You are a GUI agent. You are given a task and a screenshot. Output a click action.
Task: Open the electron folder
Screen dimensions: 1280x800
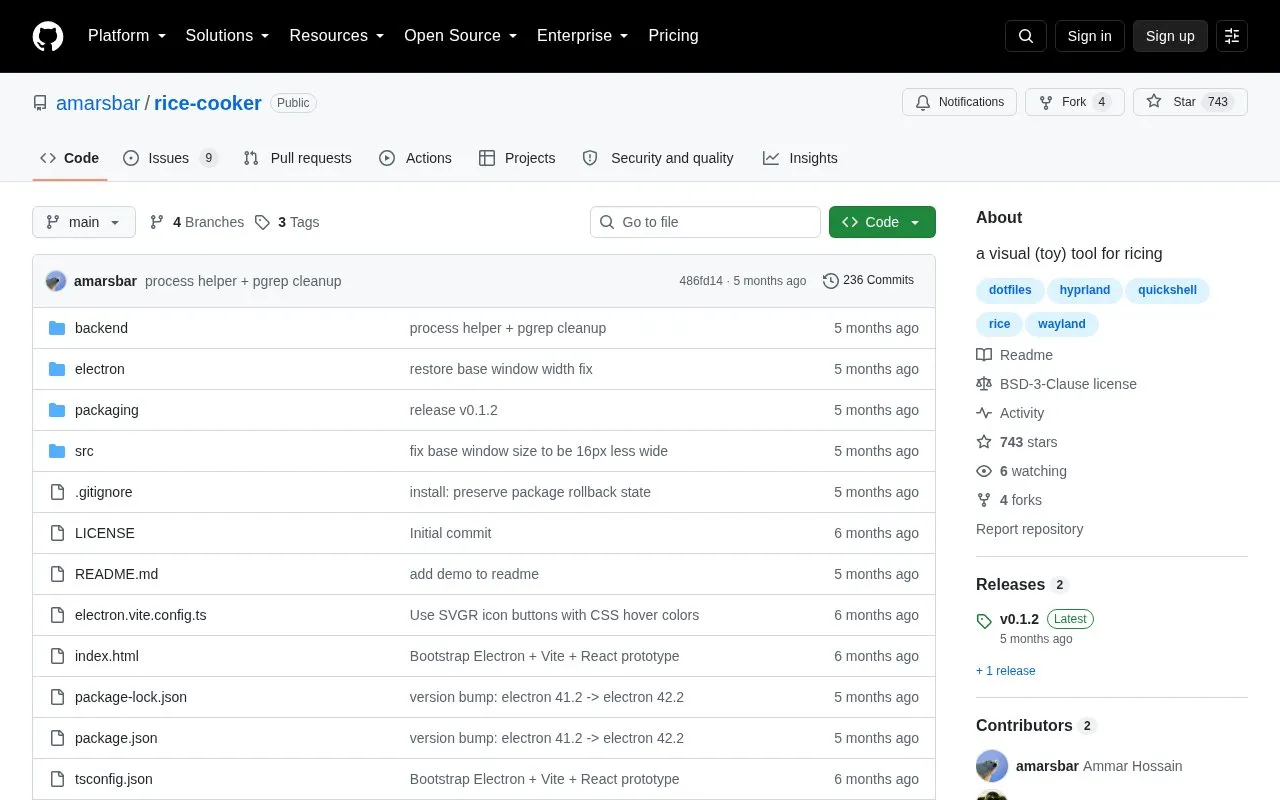pyautogui.click(x=100, y=369)
